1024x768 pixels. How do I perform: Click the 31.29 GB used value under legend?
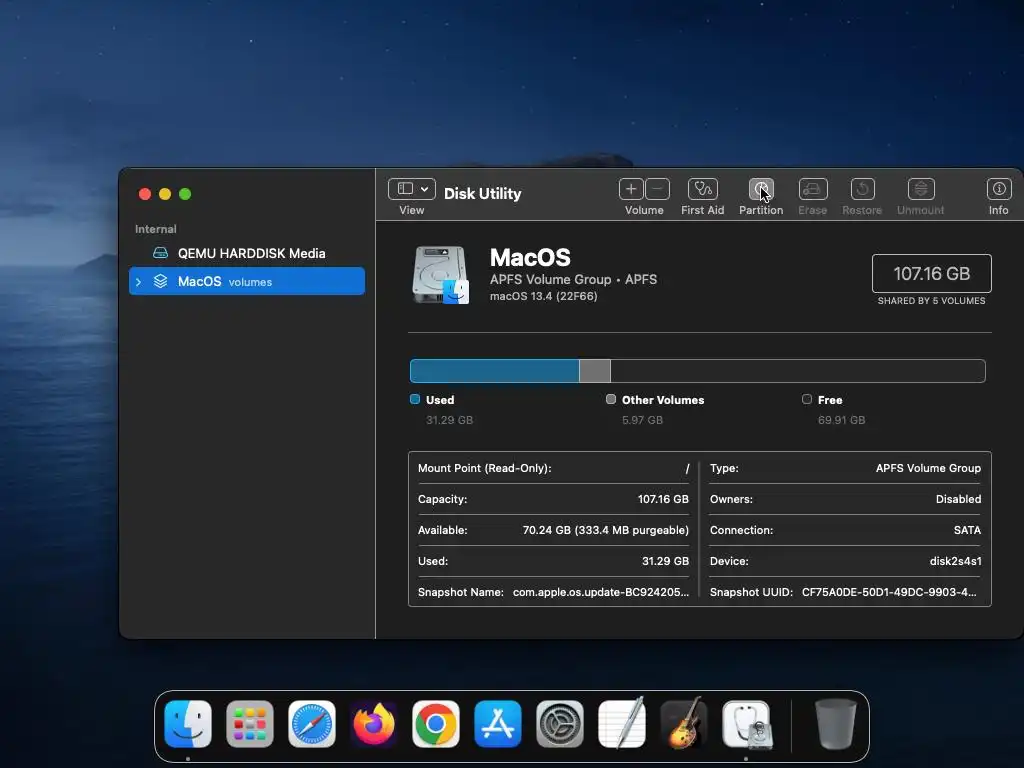[449, 420]
